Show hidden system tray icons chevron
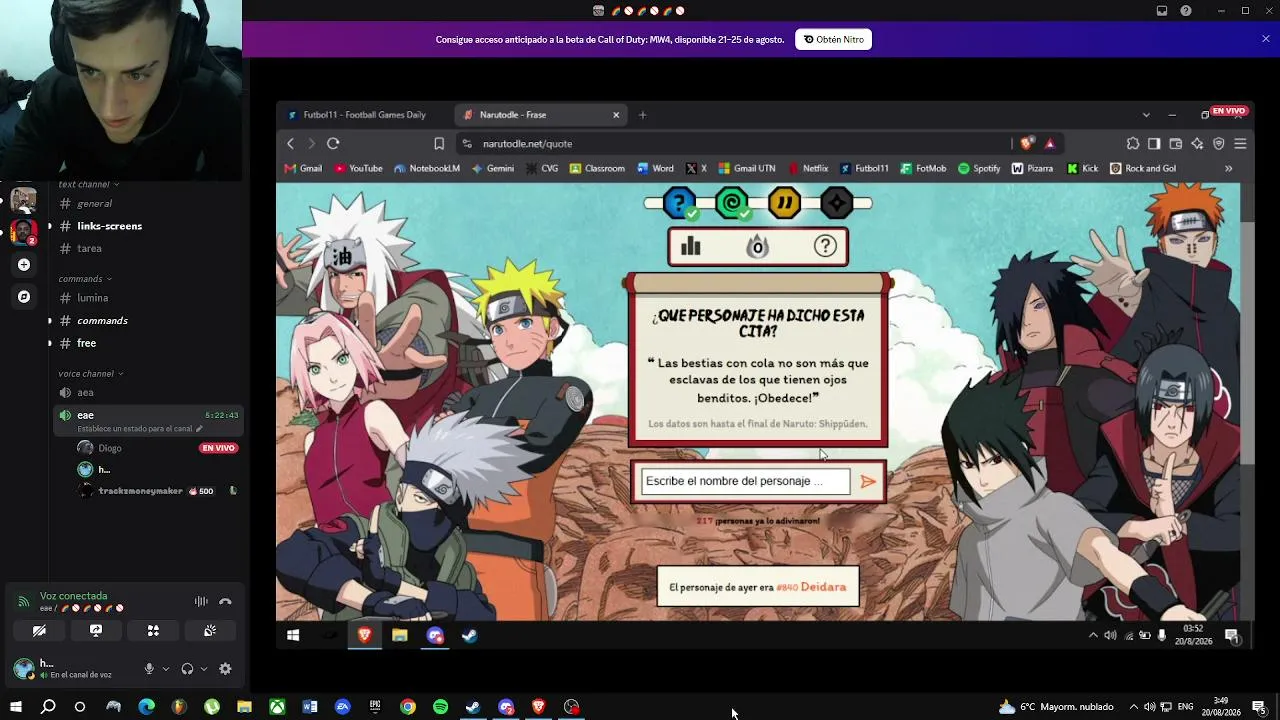 click(x=1133, y=707)
